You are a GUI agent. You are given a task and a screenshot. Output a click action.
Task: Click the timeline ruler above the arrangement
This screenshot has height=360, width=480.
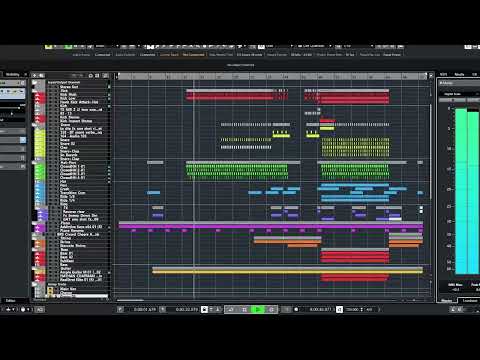coord(272,76)
